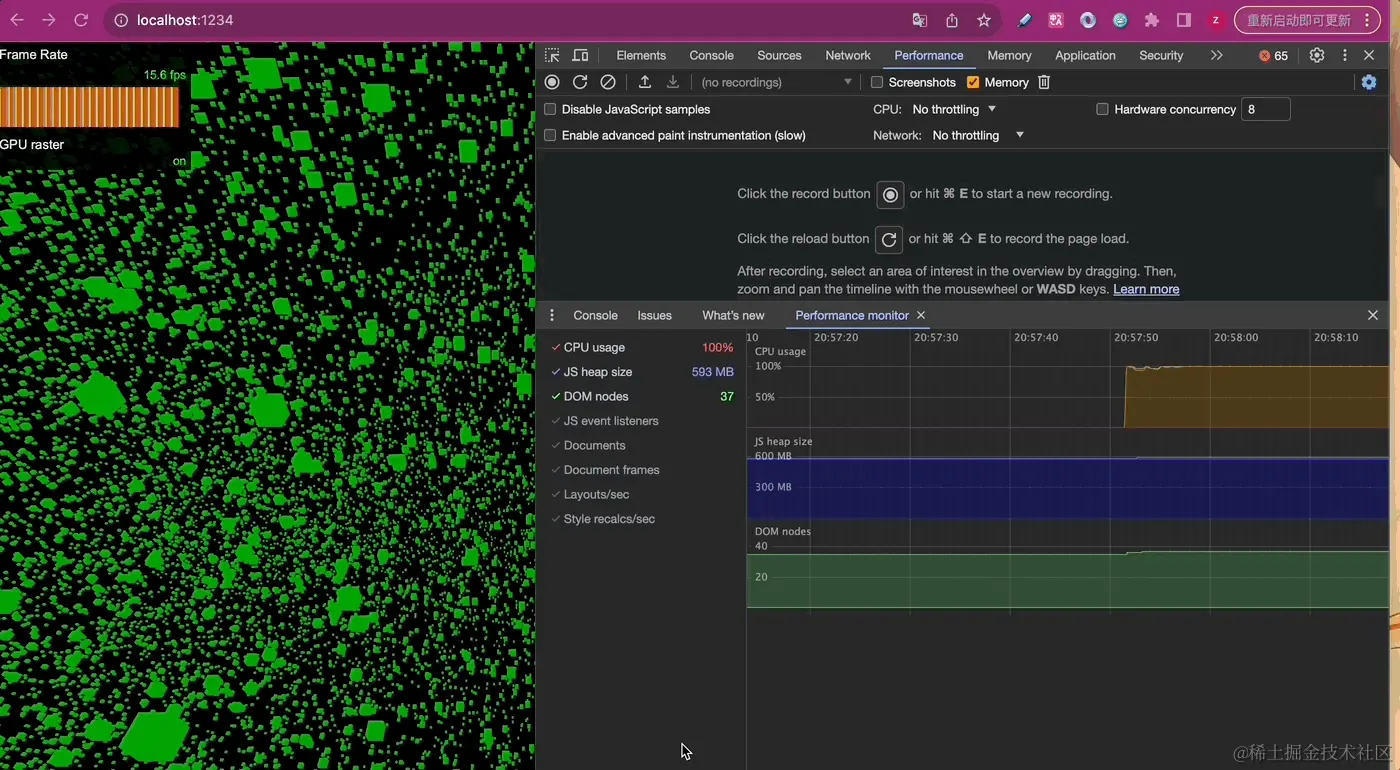Open the drawer three-dot menu
Viewport: 1400px width, 770px height.
coord(552,315)
